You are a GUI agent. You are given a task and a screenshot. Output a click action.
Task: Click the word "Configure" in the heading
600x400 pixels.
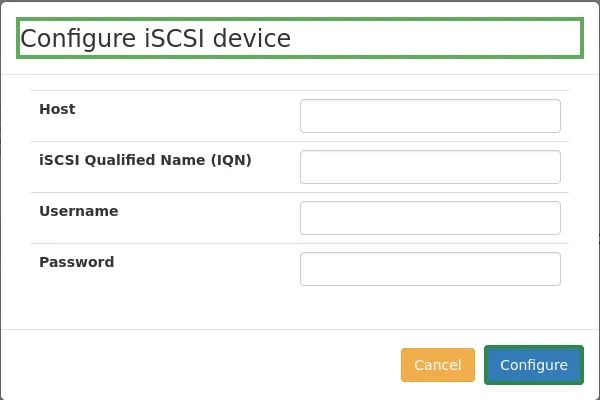[76, 39]
